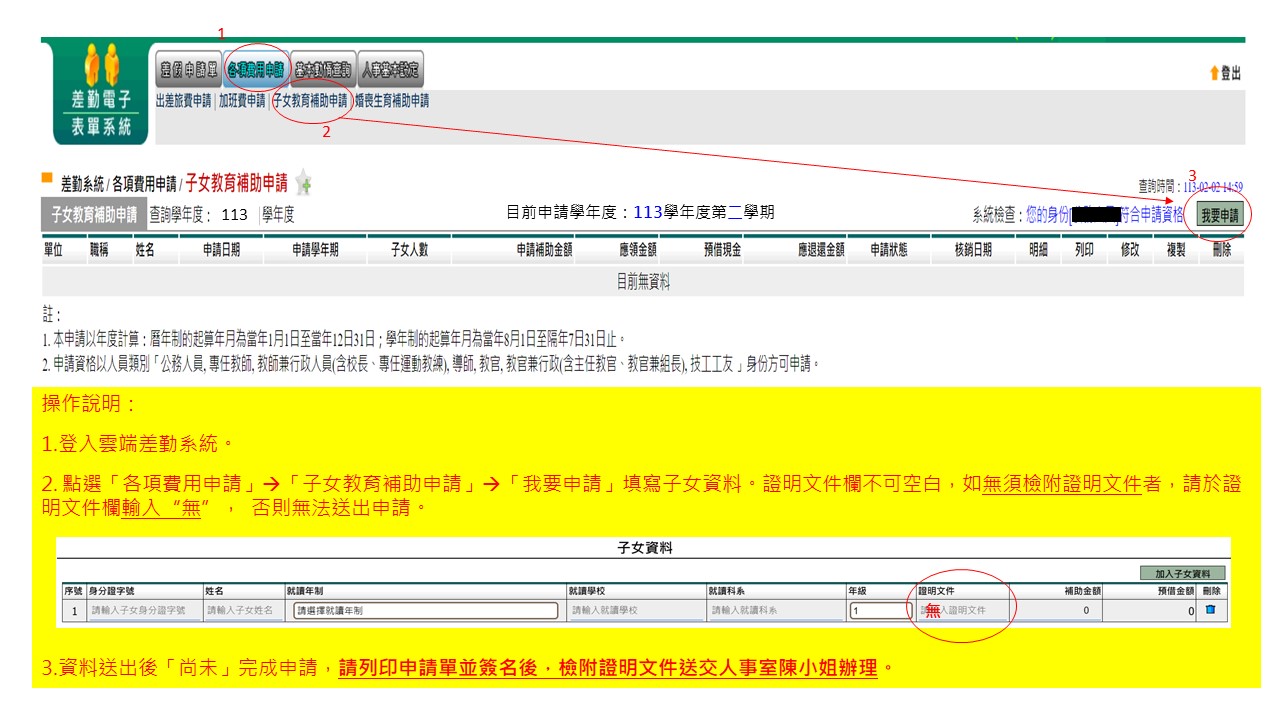Click the 登出 logout link
Screen dimensions: 1280x720
click(x=1225, y=74)
